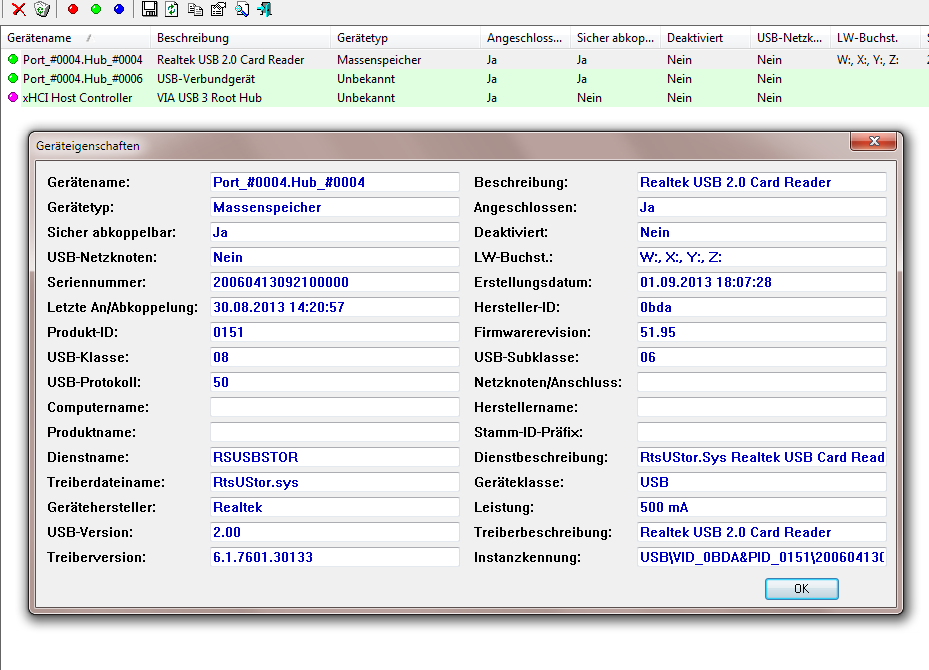The width and height of the screenshot is (929, 670).
Task: Click the Treiberdateiname field RtsUStor.sys
Action: (335, 482)
